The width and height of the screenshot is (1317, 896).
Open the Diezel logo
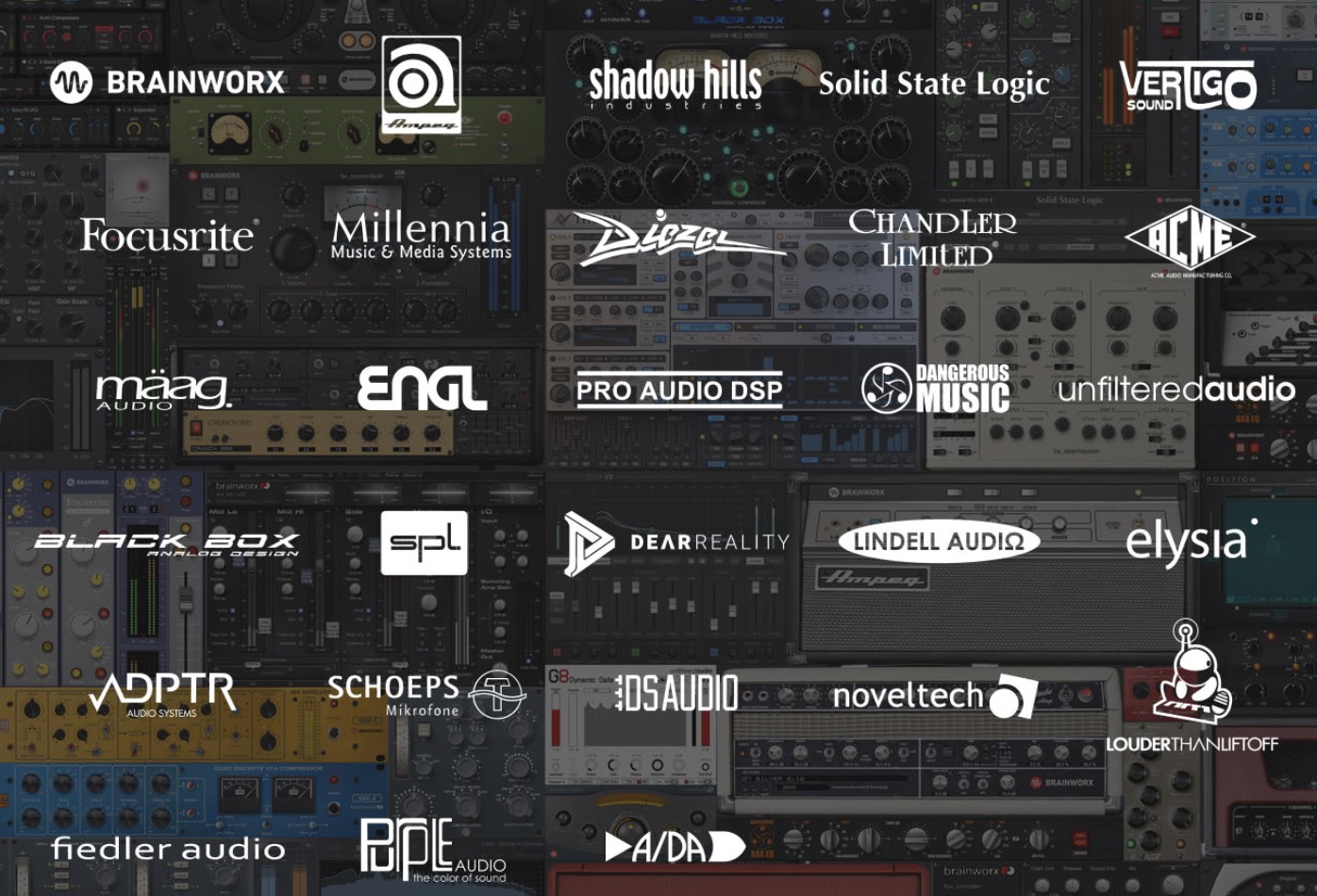679,237
